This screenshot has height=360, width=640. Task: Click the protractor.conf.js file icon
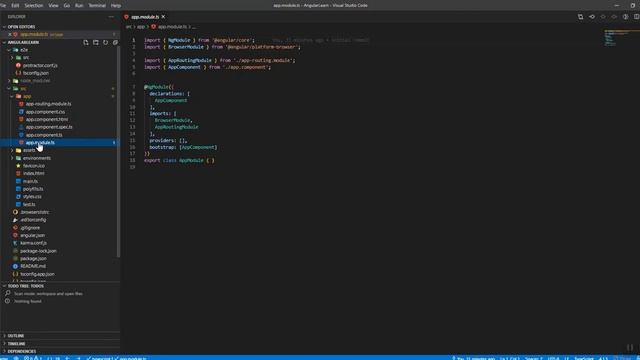coord(18,65)
